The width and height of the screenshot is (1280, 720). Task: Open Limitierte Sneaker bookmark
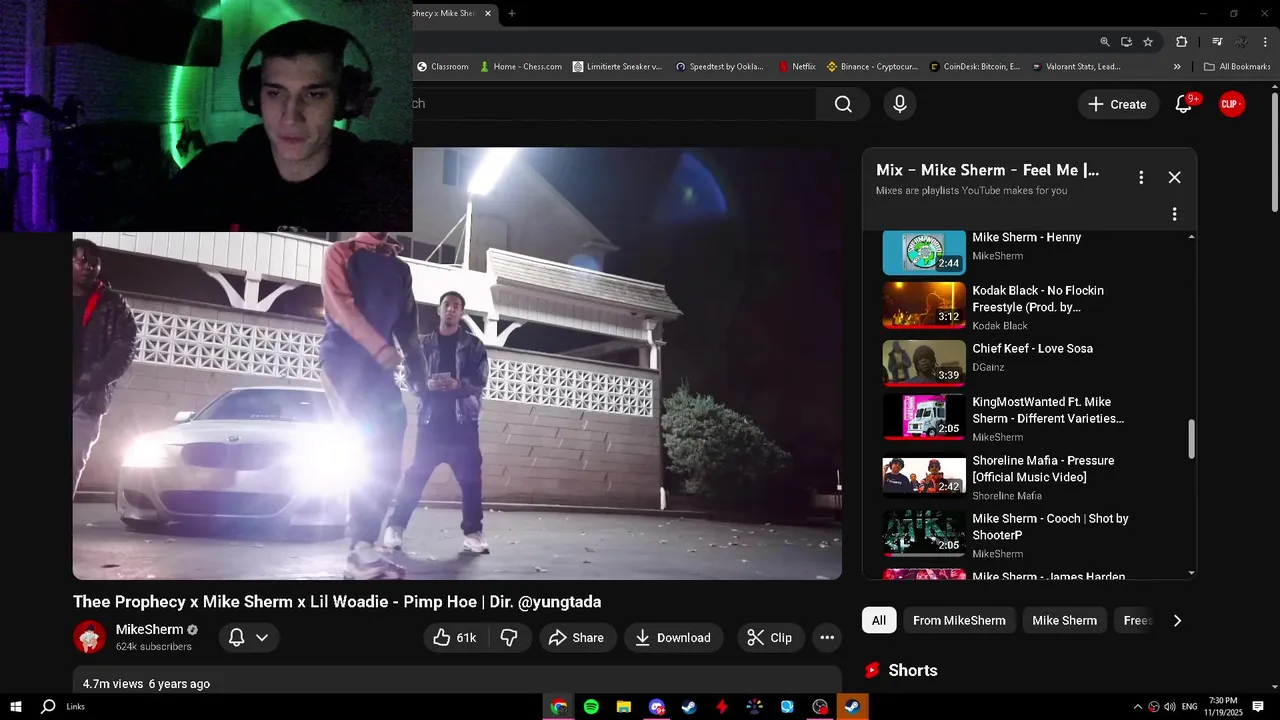click(x=617, y=67)
